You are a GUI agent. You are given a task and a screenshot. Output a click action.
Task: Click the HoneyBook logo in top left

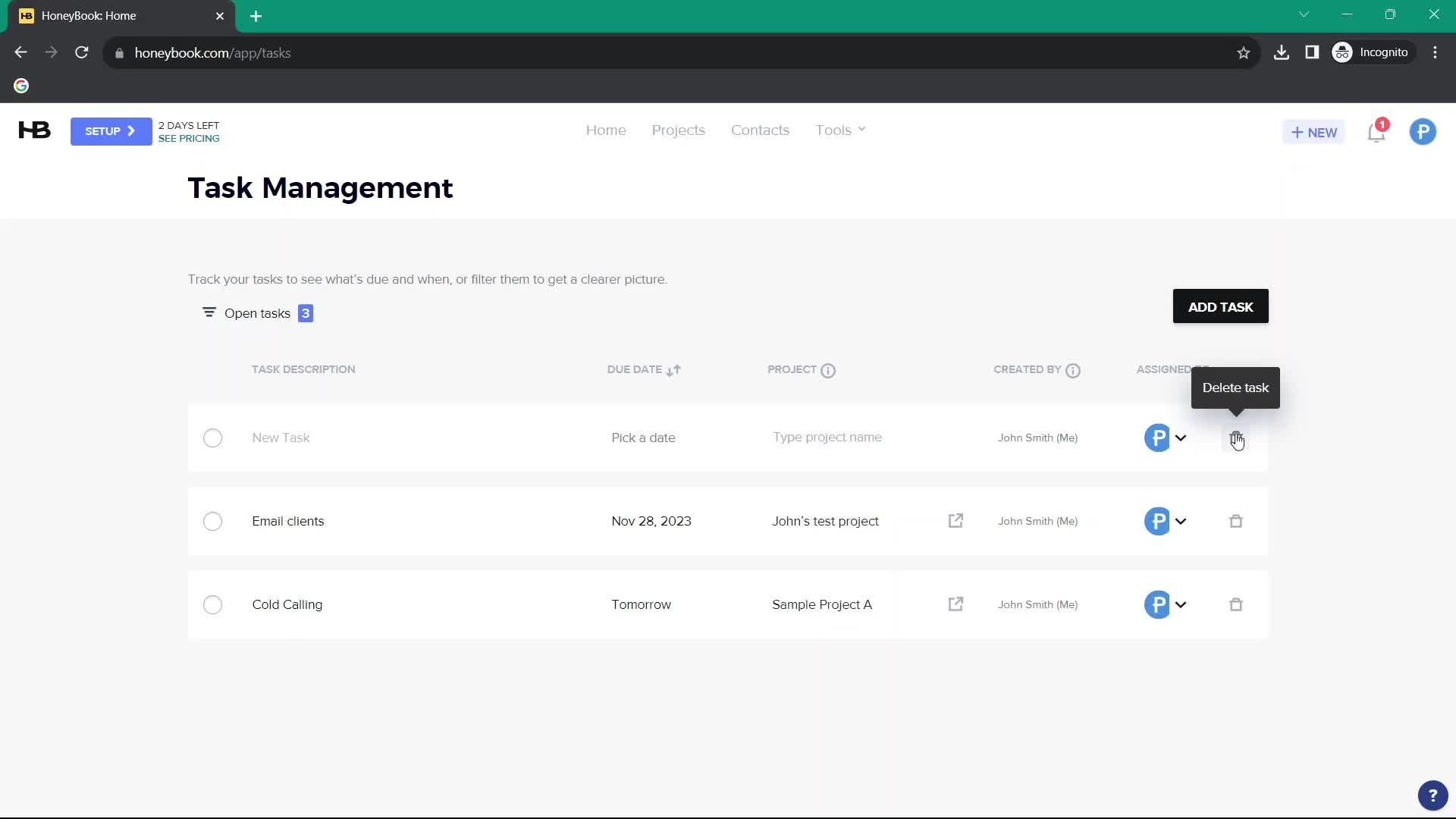34,130
